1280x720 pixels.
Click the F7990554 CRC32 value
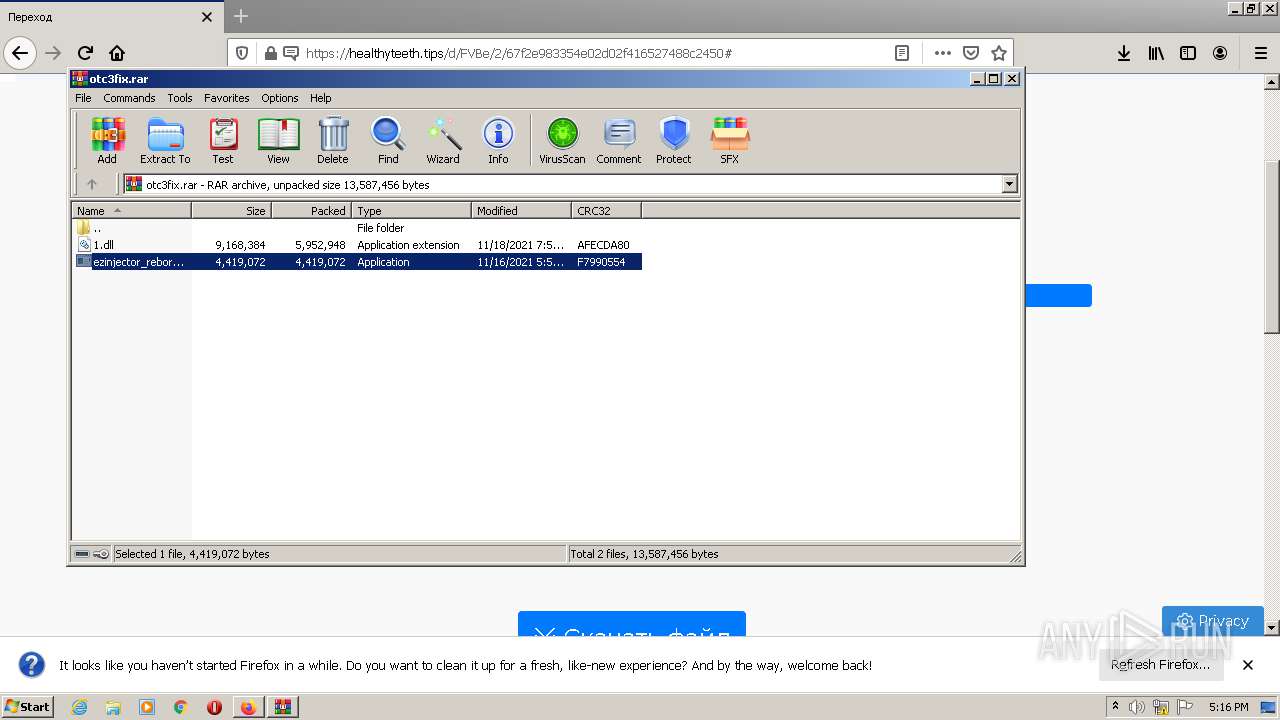pyautogui.click(x=601, y=262)
